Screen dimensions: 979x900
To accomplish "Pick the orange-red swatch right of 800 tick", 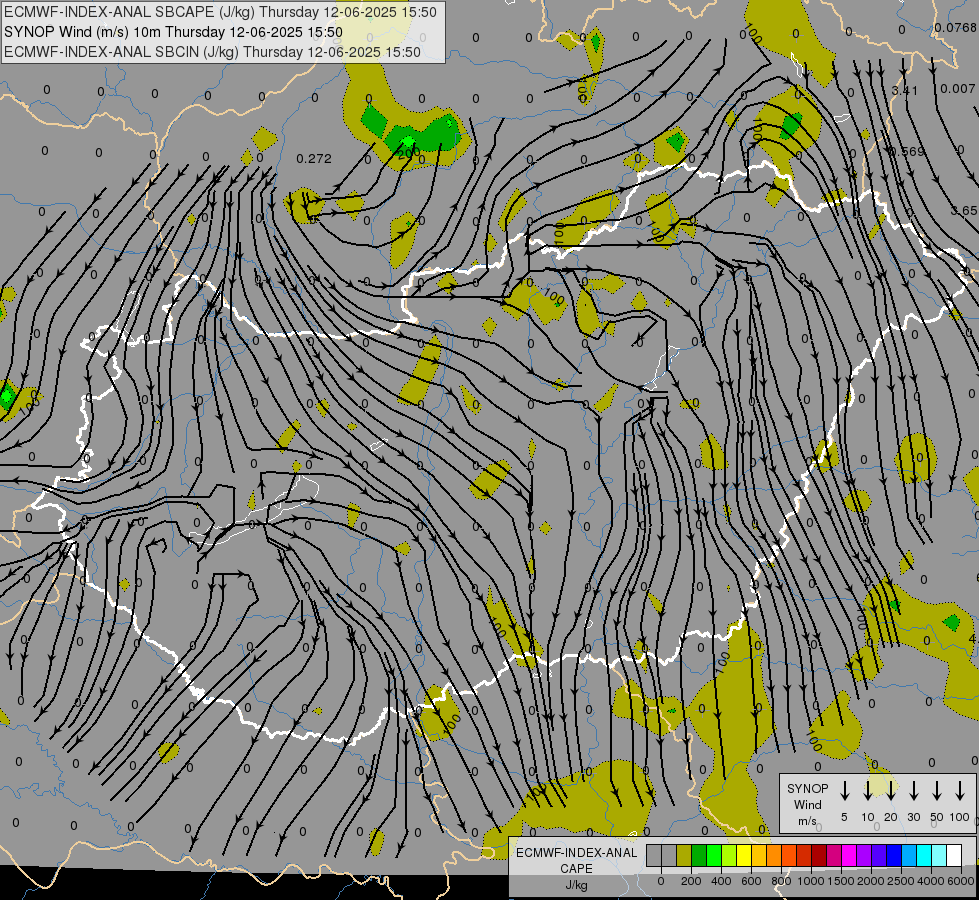I will [x=789, y=855].
